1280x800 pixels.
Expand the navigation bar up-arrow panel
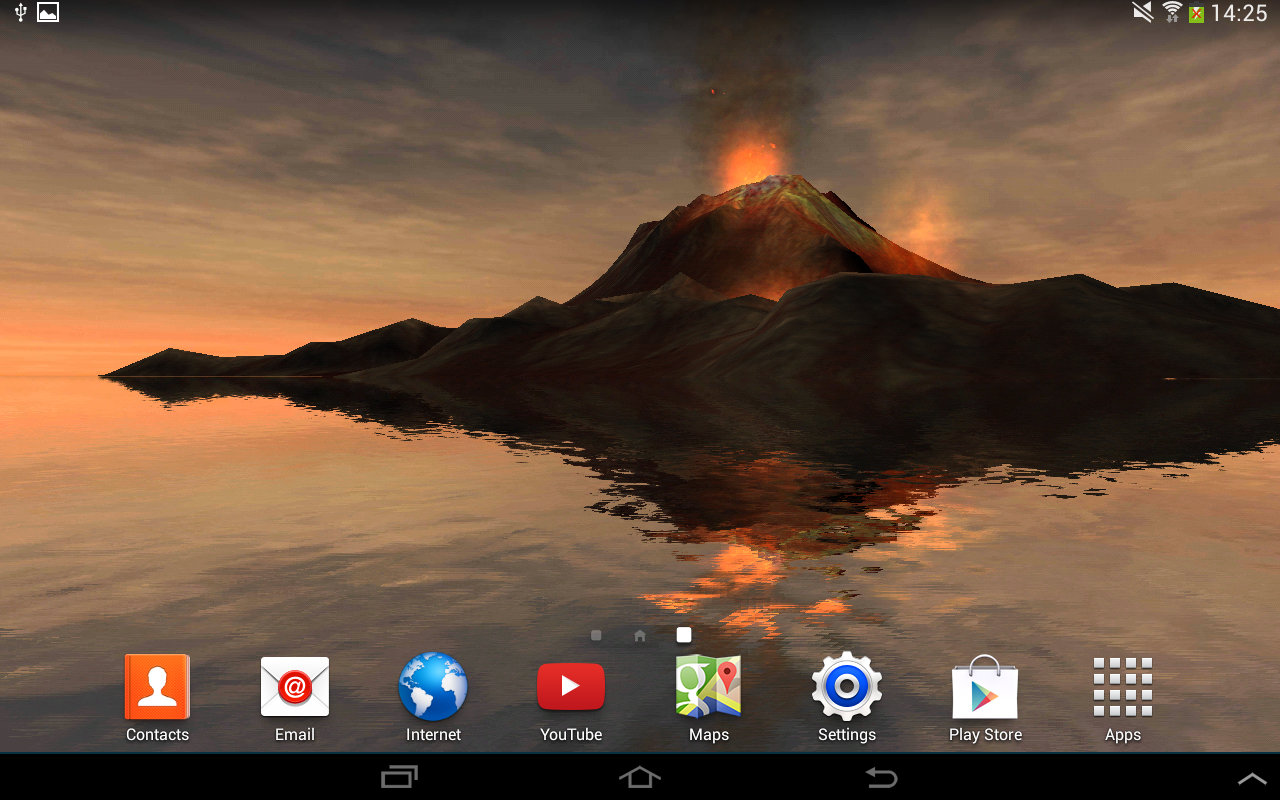pyautogui.click(x=1252, y=778)
